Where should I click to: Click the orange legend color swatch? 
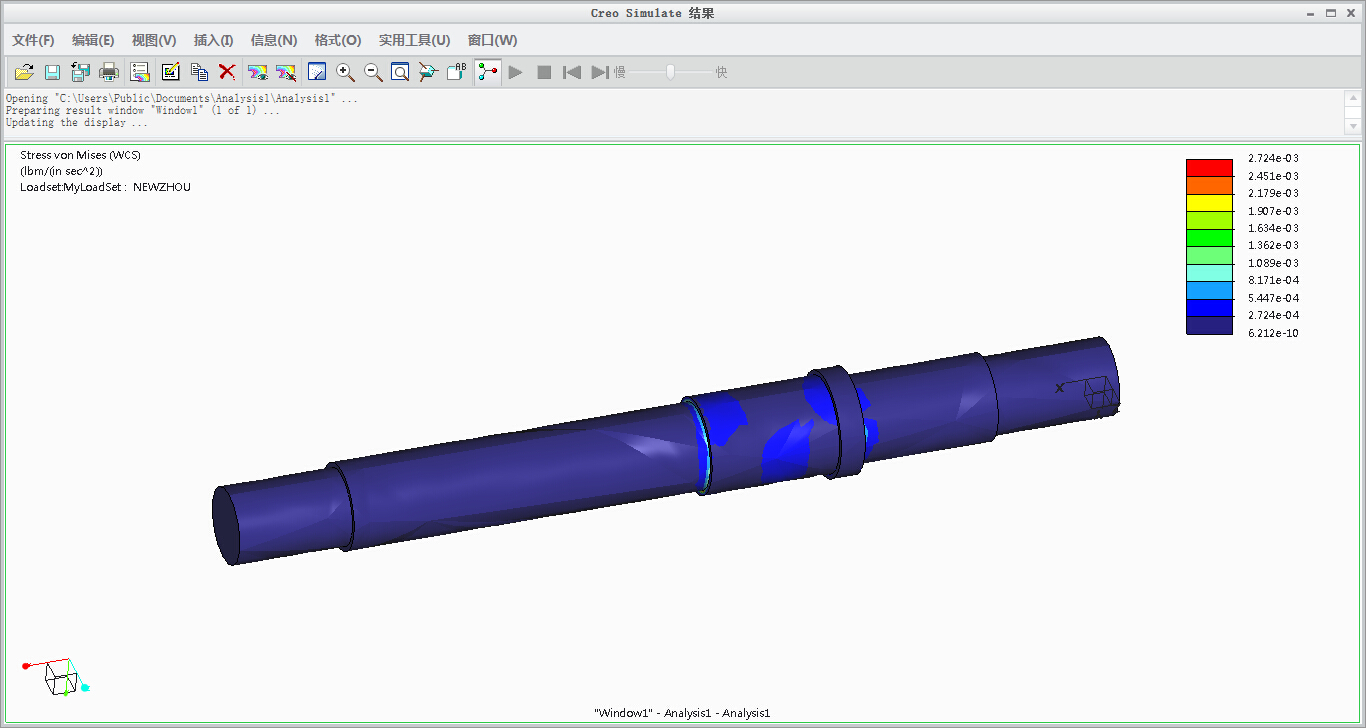(1210, 185)
